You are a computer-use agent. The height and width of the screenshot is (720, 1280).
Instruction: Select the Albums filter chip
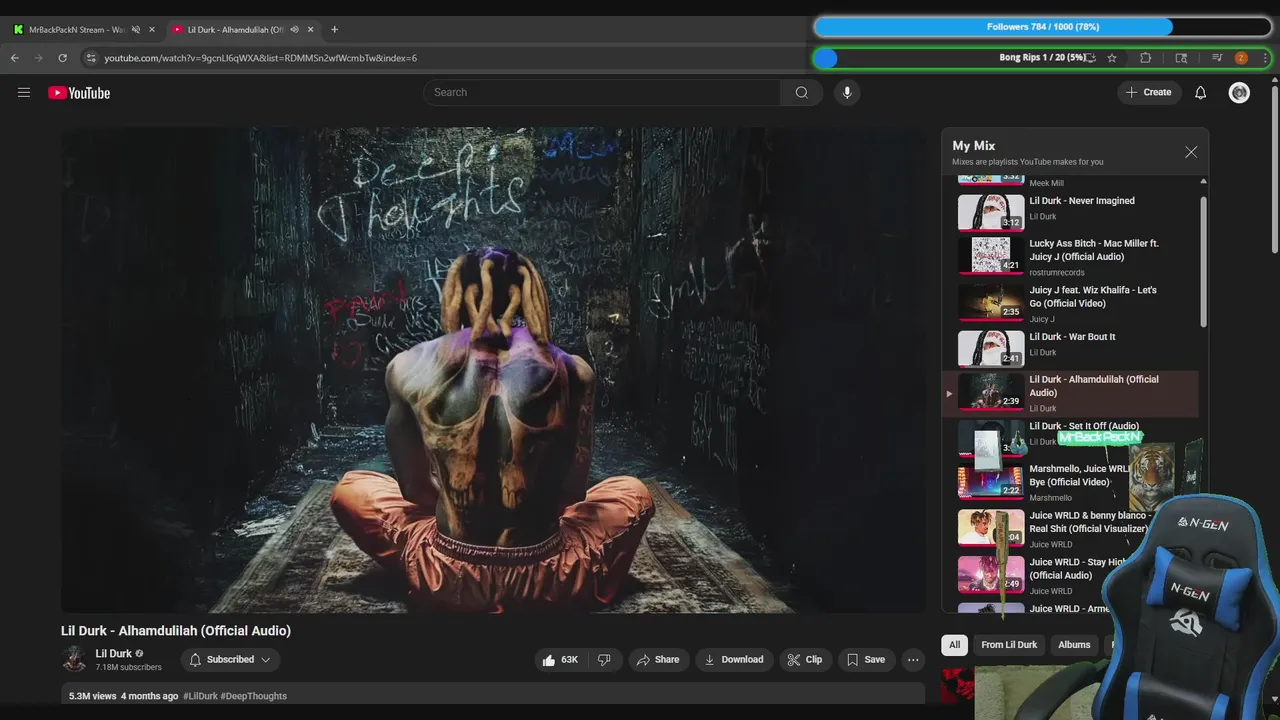1074,645
